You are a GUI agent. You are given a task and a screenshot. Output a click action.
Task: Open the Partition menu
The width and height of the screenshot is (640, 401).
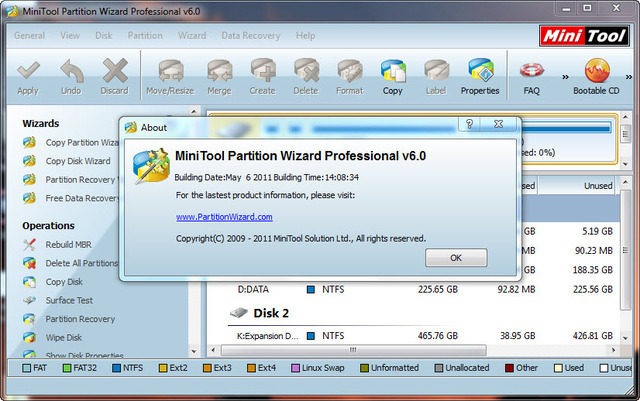click(x=145, y=36)
